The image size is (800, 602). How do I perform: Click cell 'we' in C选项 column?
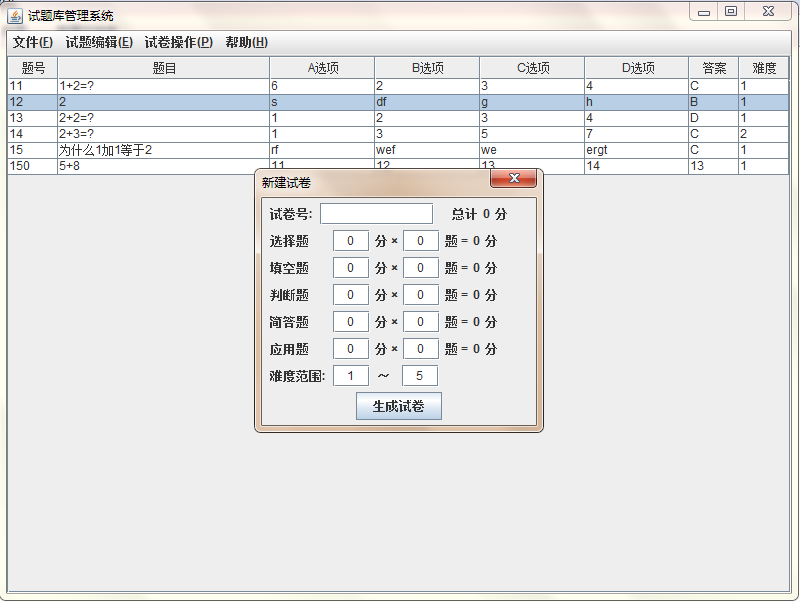pyautogui.click(x=533, y=150)
